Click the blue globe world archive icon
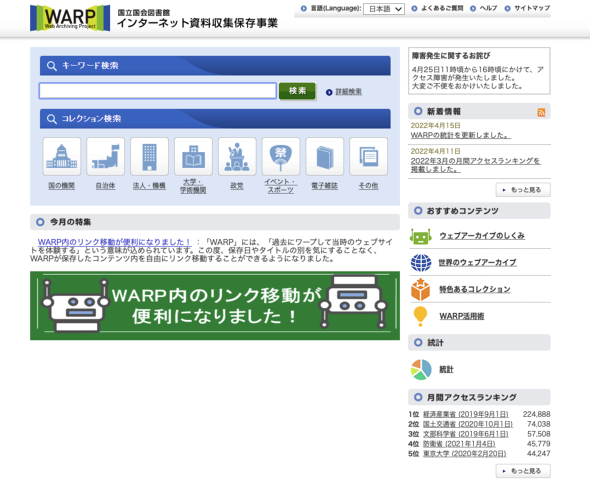The height and width of the screenshot is (489, 590). click(421, 263)
